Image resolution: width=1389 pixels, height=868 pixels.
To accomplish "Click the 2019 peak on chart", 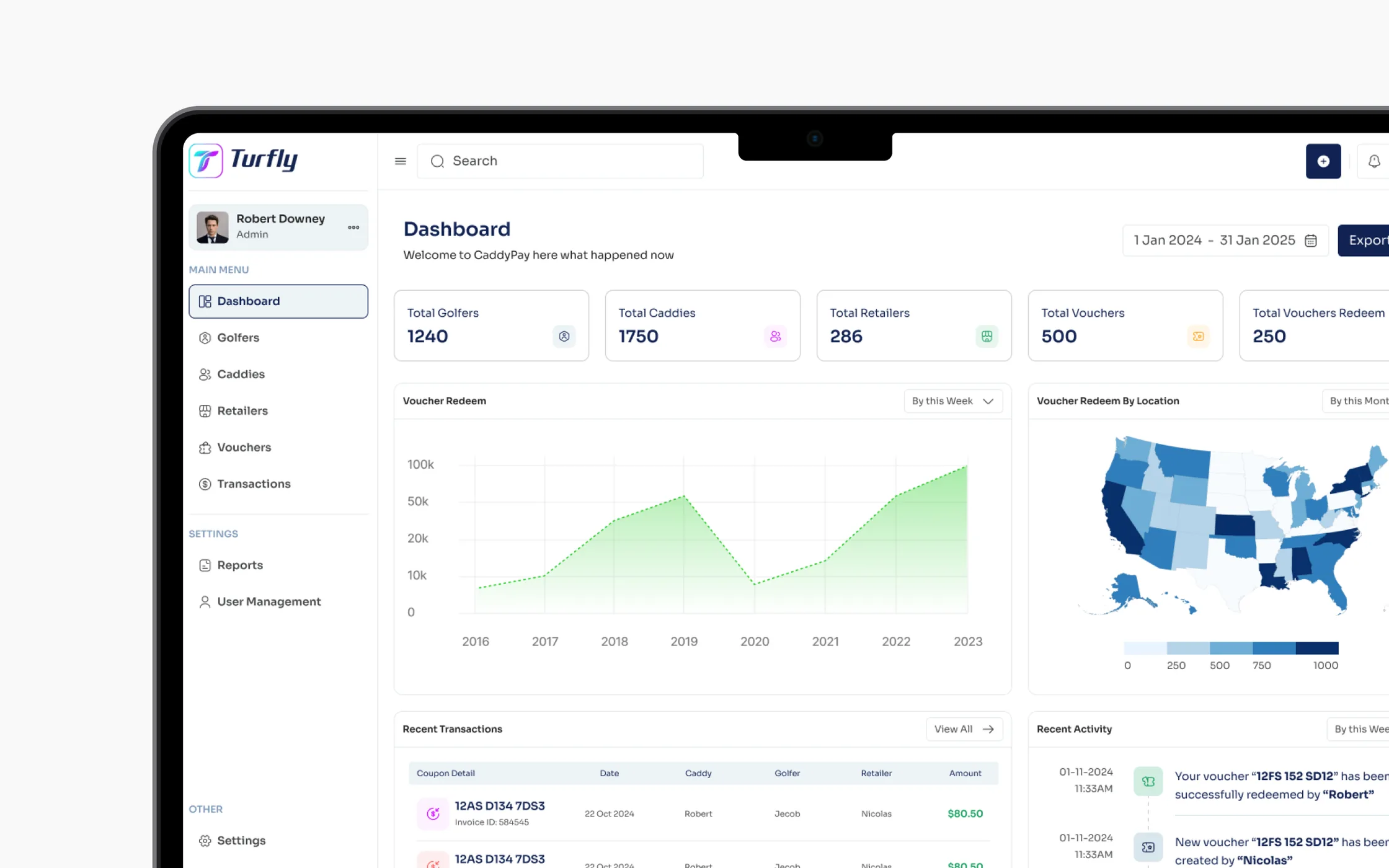I will tap(684, 496).
